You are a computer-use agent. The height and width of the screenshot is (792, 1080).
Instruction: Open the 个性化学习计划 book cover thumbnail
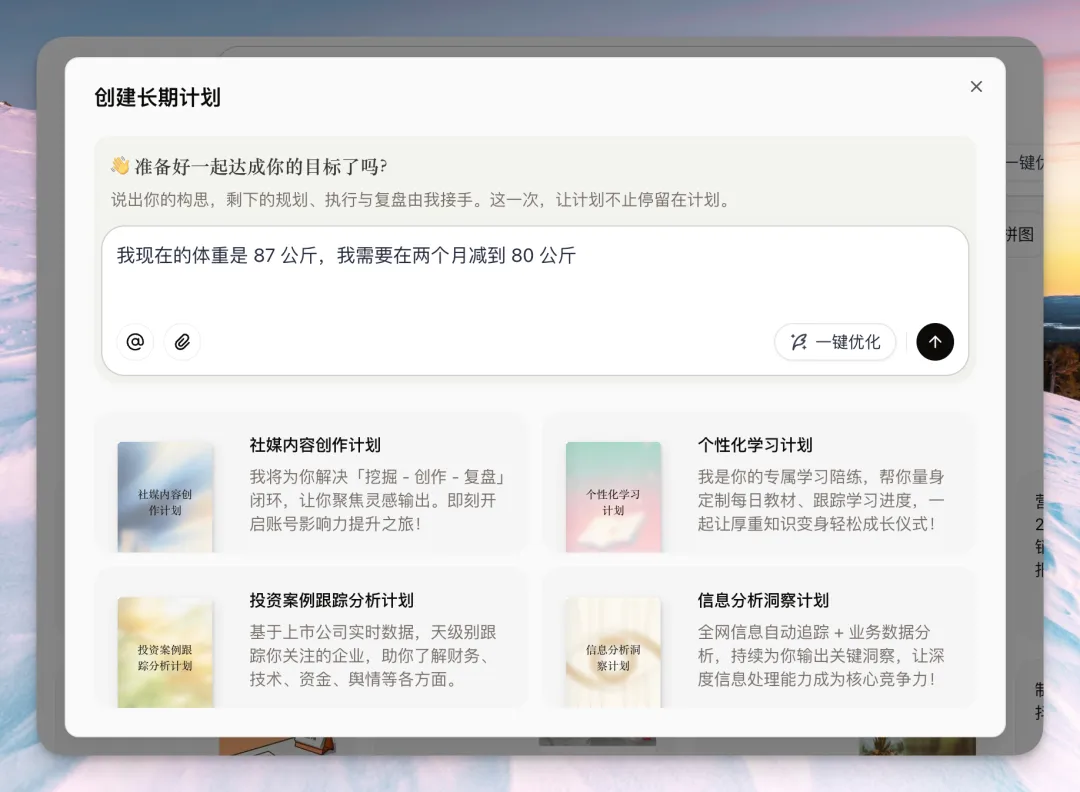[x=613, y=496]
